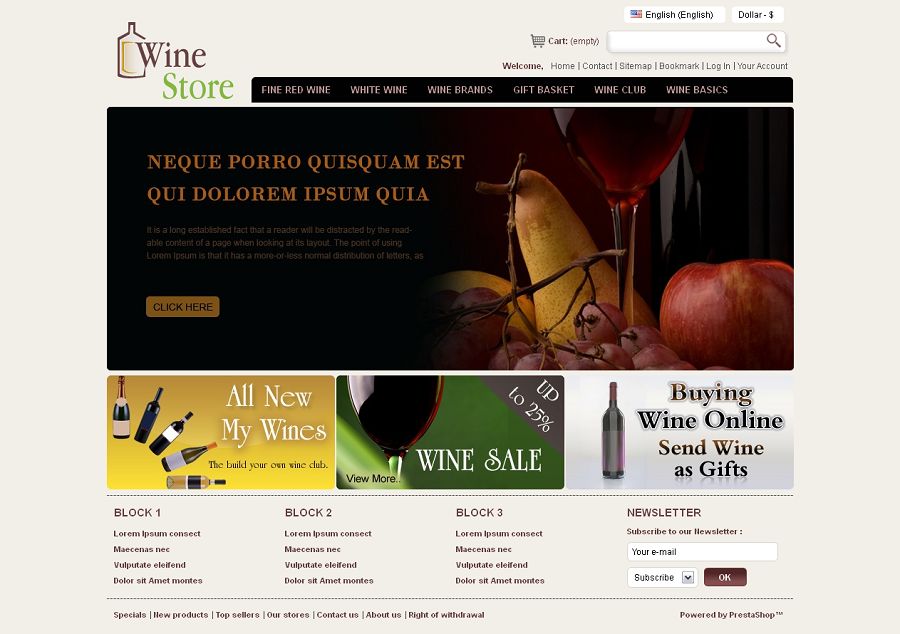Click inside the search text box
The image size is (900, 634).
686,41
